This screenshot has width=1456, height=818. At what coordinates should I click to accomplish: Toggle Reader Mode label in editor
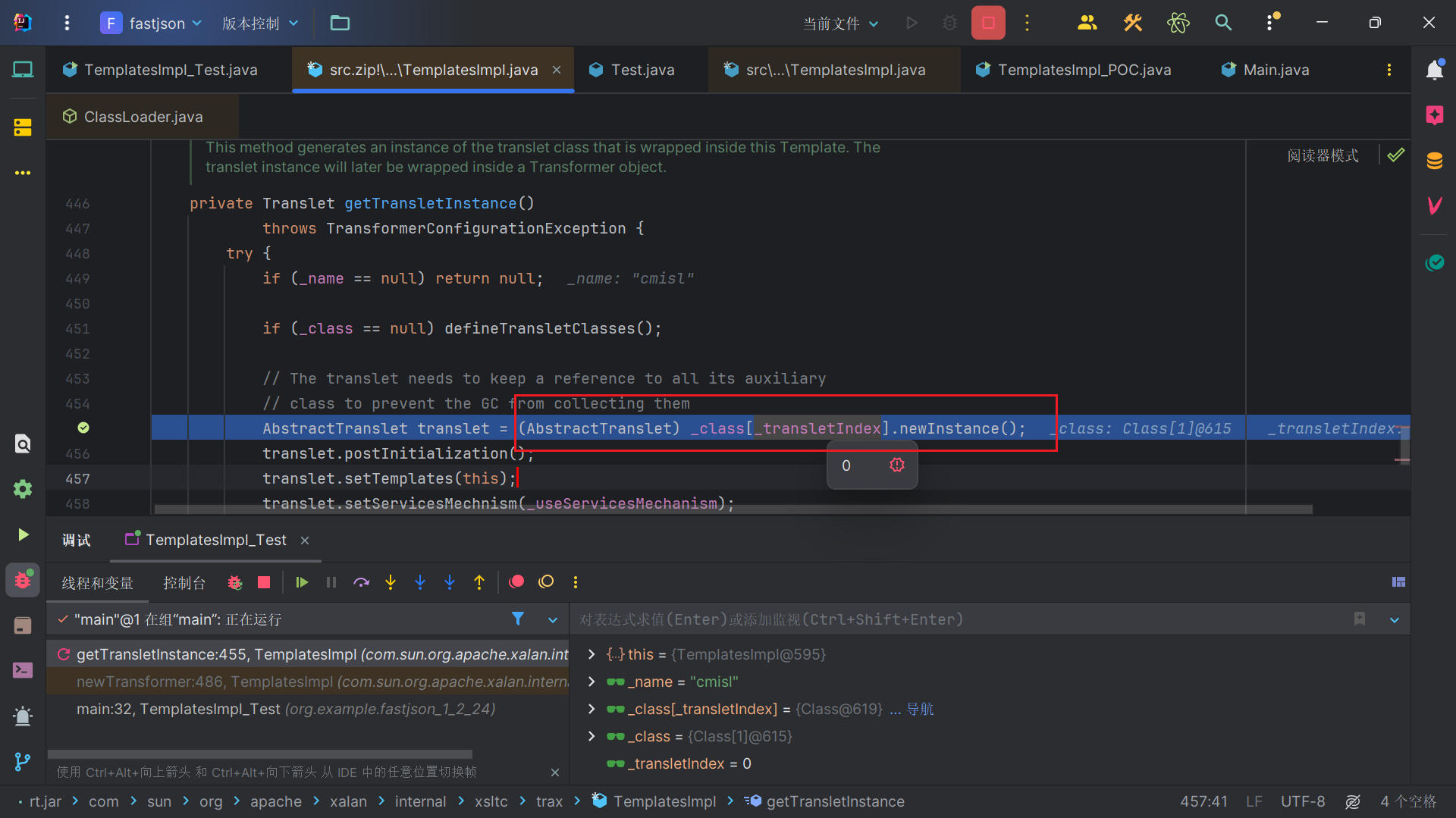click(x=1323, y=155)
